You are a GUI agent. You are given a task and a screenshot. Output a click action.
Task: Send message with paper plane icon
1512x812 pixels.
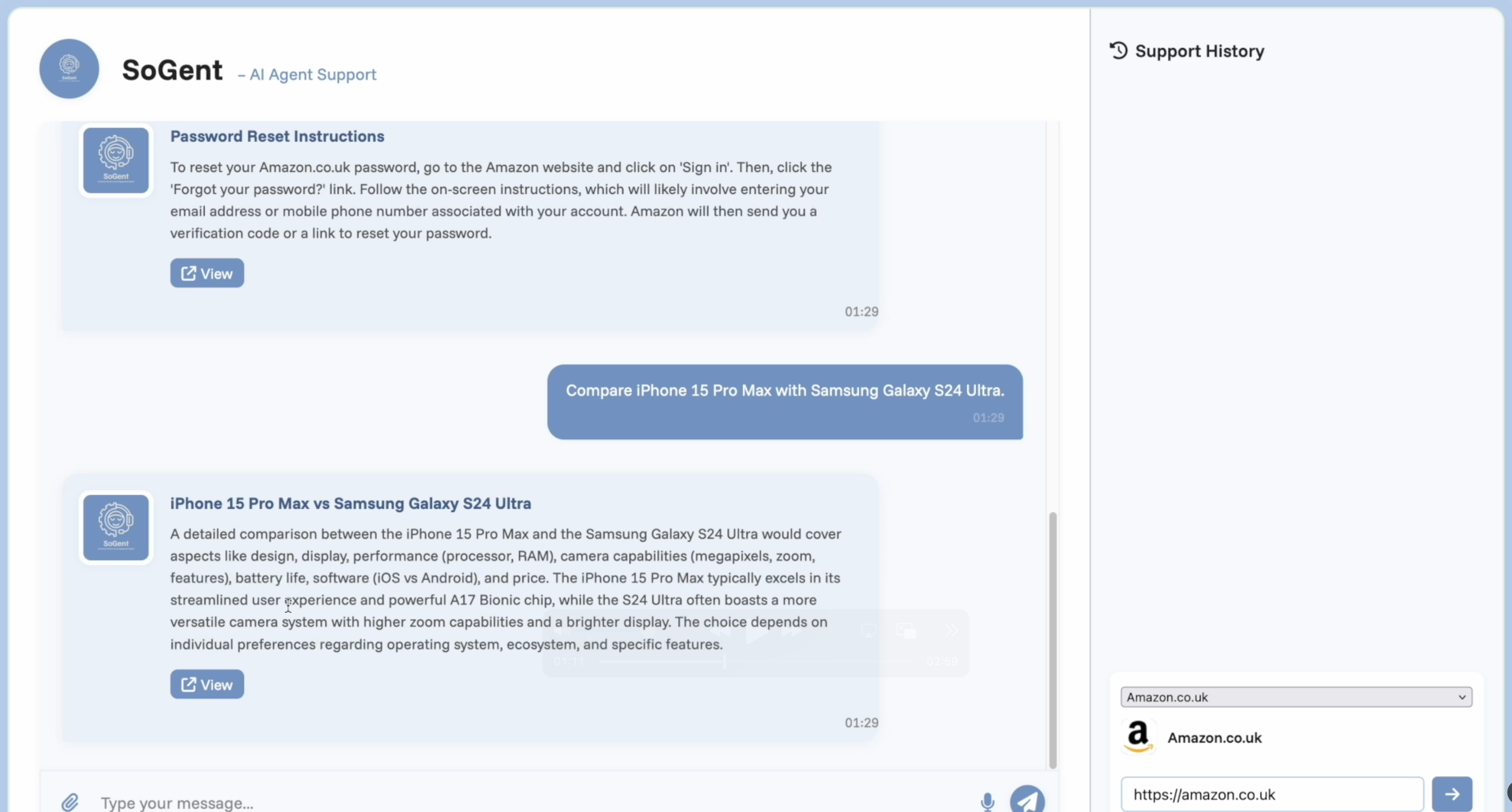click(x=1027, y=799)
